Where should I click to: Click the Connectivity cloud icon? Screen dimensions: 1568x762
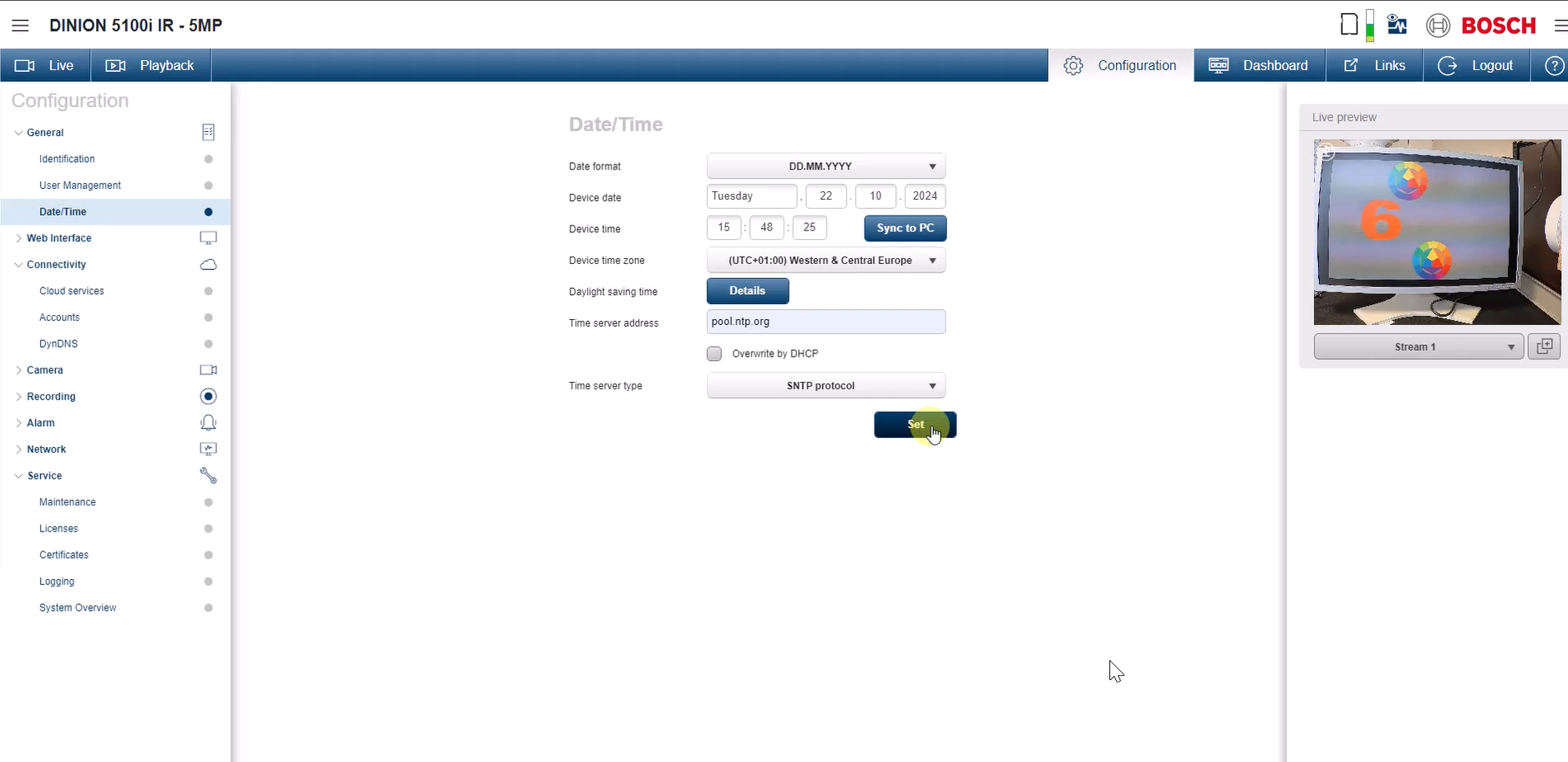pyautogui.click(x=208, y=265)
